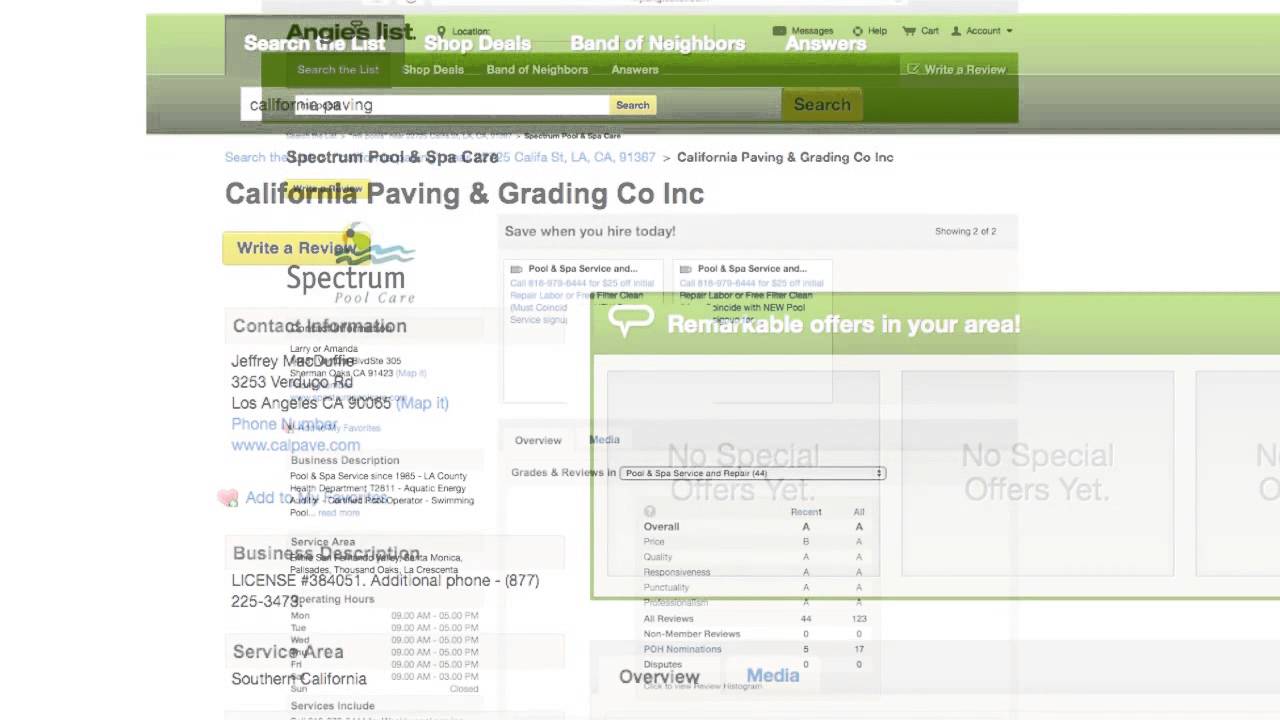Open the shopping Cart icon
Image resolution: width=1280 pixels, height=720 pixels.
pyautogui.click(x=908, y=31)
